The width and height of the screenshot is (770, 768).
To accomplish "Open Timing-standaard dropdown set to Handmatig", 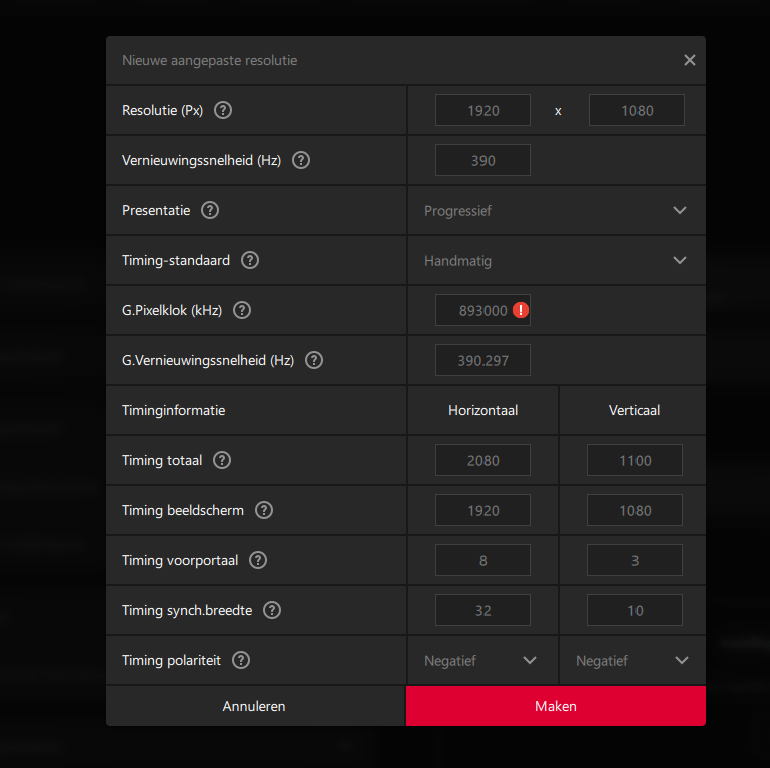I will [x=556, y=260].
